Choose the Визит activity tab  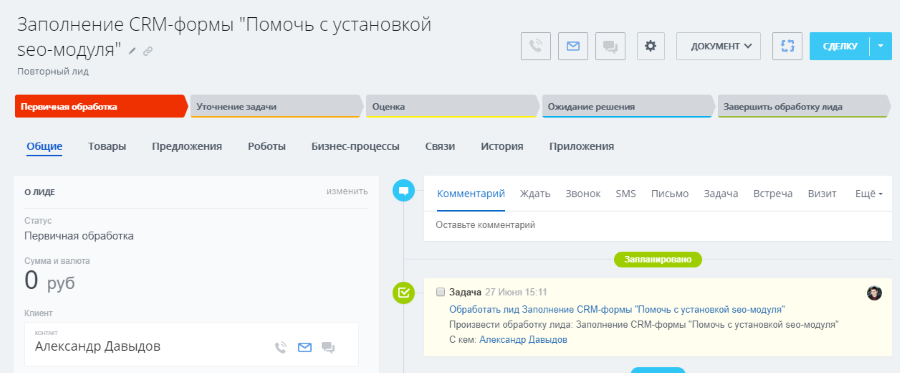[822, 193]
